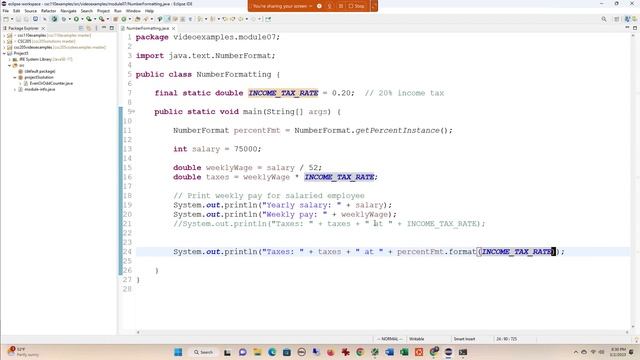Click 'Writable' in the status bar
This screenshot has height=360, width=640.
click(417, 339)
